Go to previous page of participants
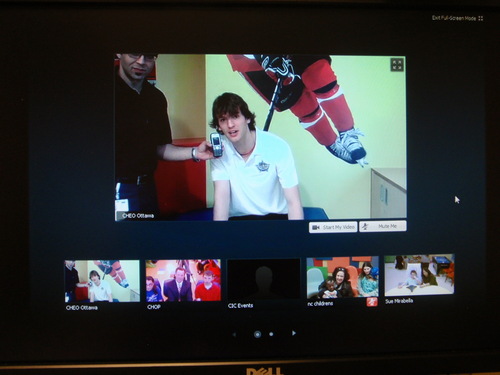500x375 pixels. pos(234,334)
